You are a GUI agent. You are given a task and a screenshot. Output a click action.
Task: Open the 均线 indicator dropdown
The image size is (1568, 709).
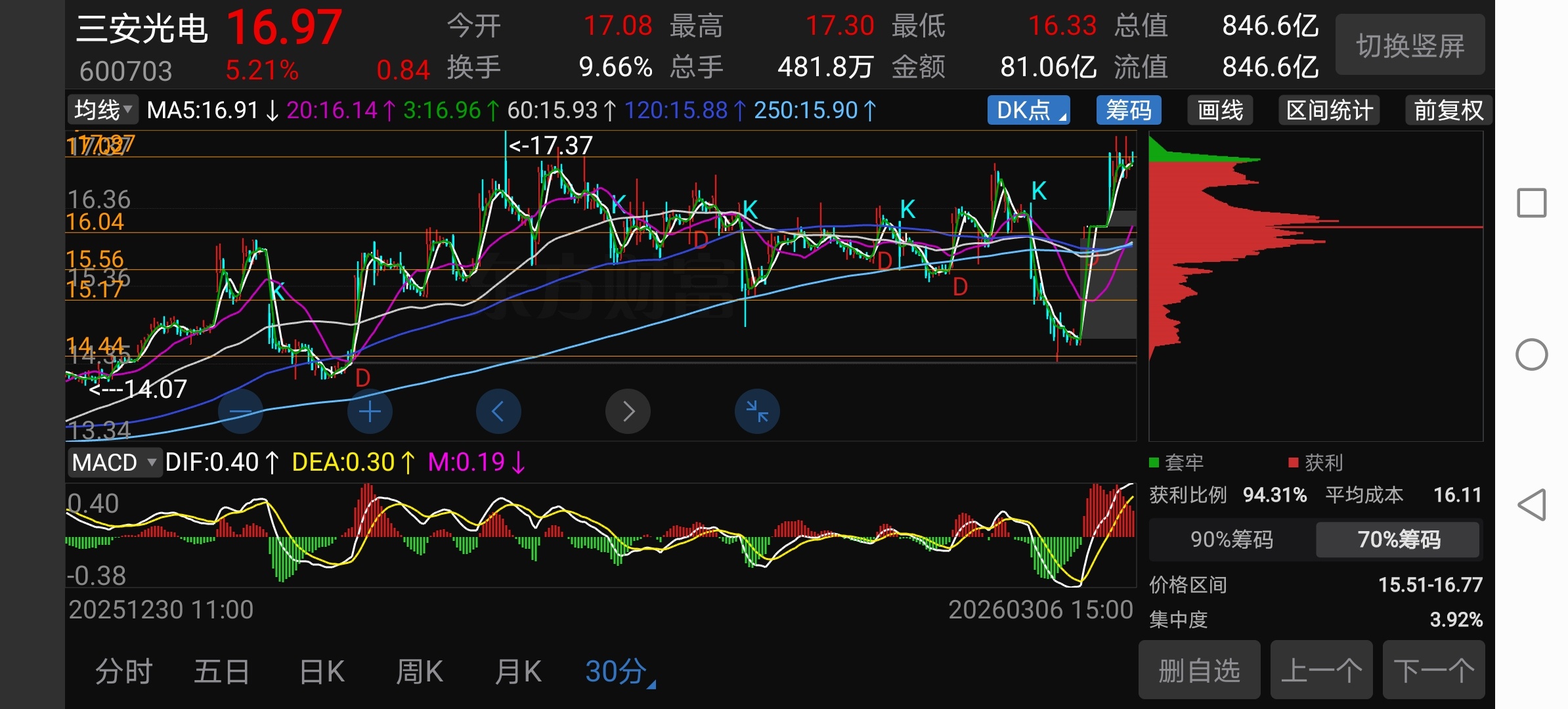pos(102,110)
